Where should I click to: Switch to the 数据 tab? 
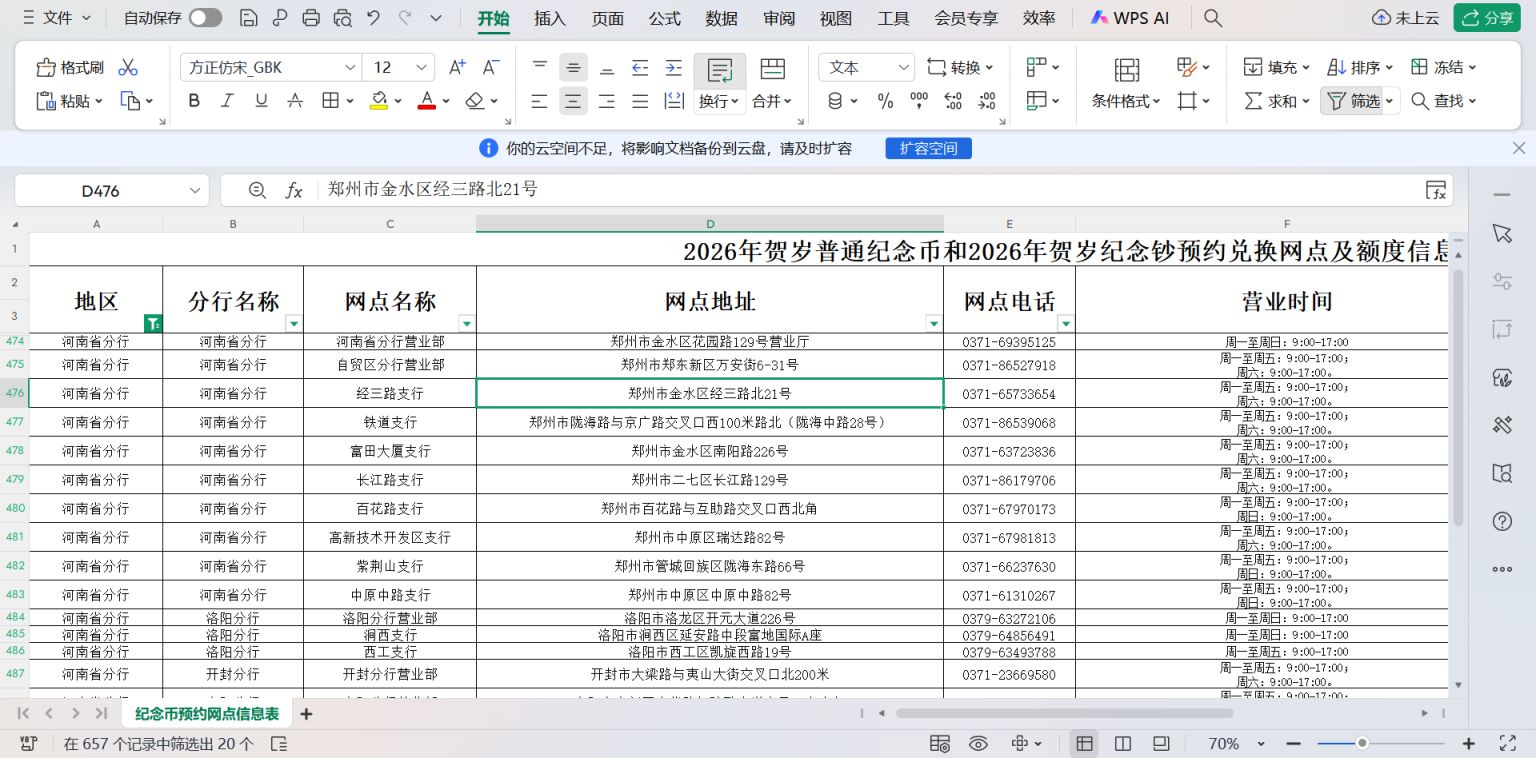721,18
